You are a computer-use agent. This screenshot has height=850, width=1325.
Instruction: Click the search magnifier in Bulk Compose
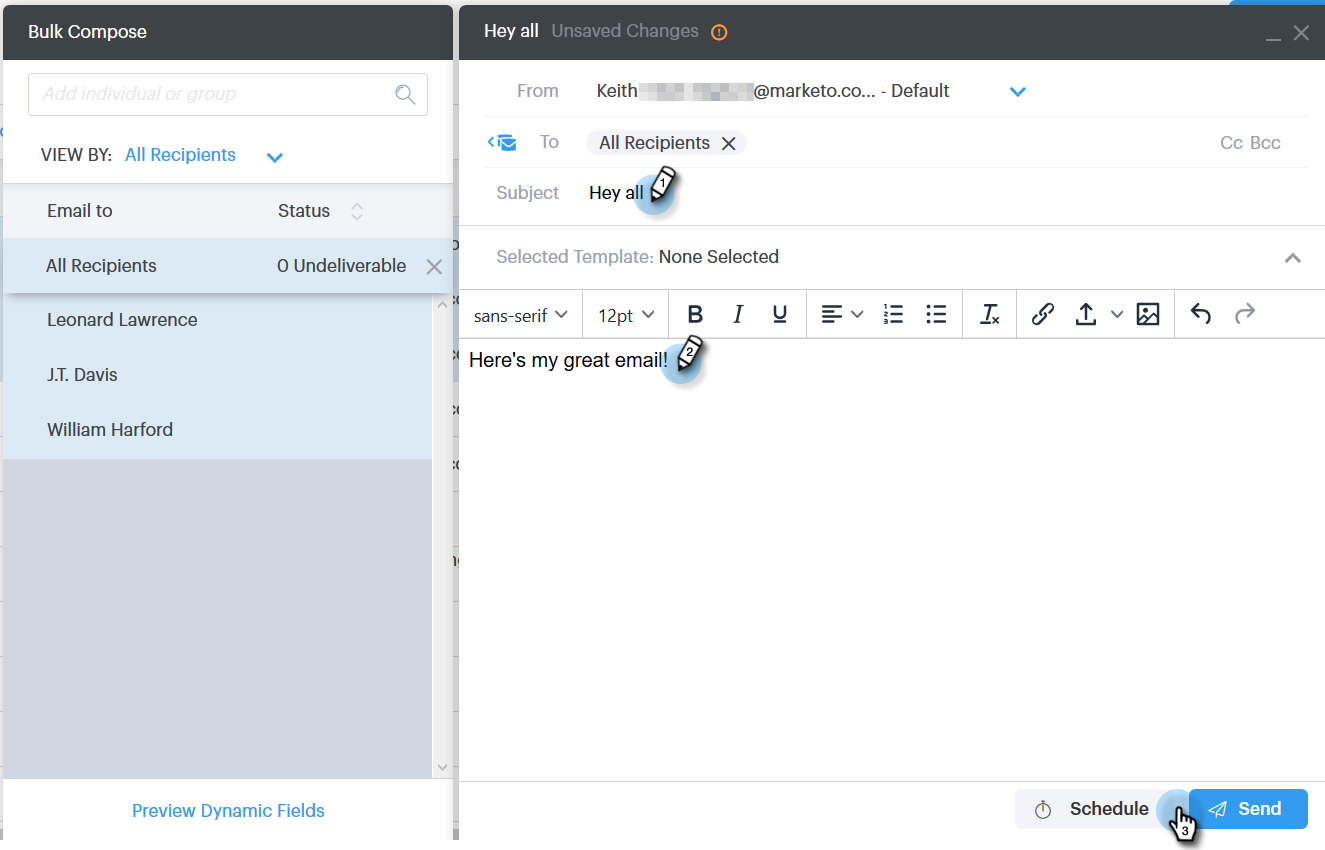click(405, 94)
